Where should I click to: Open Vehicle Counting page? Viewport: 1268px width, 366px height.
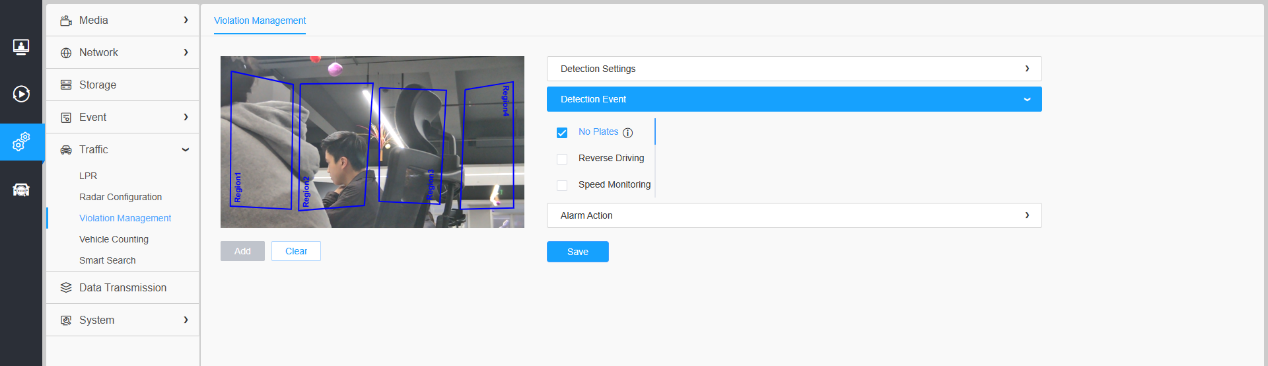114,239
